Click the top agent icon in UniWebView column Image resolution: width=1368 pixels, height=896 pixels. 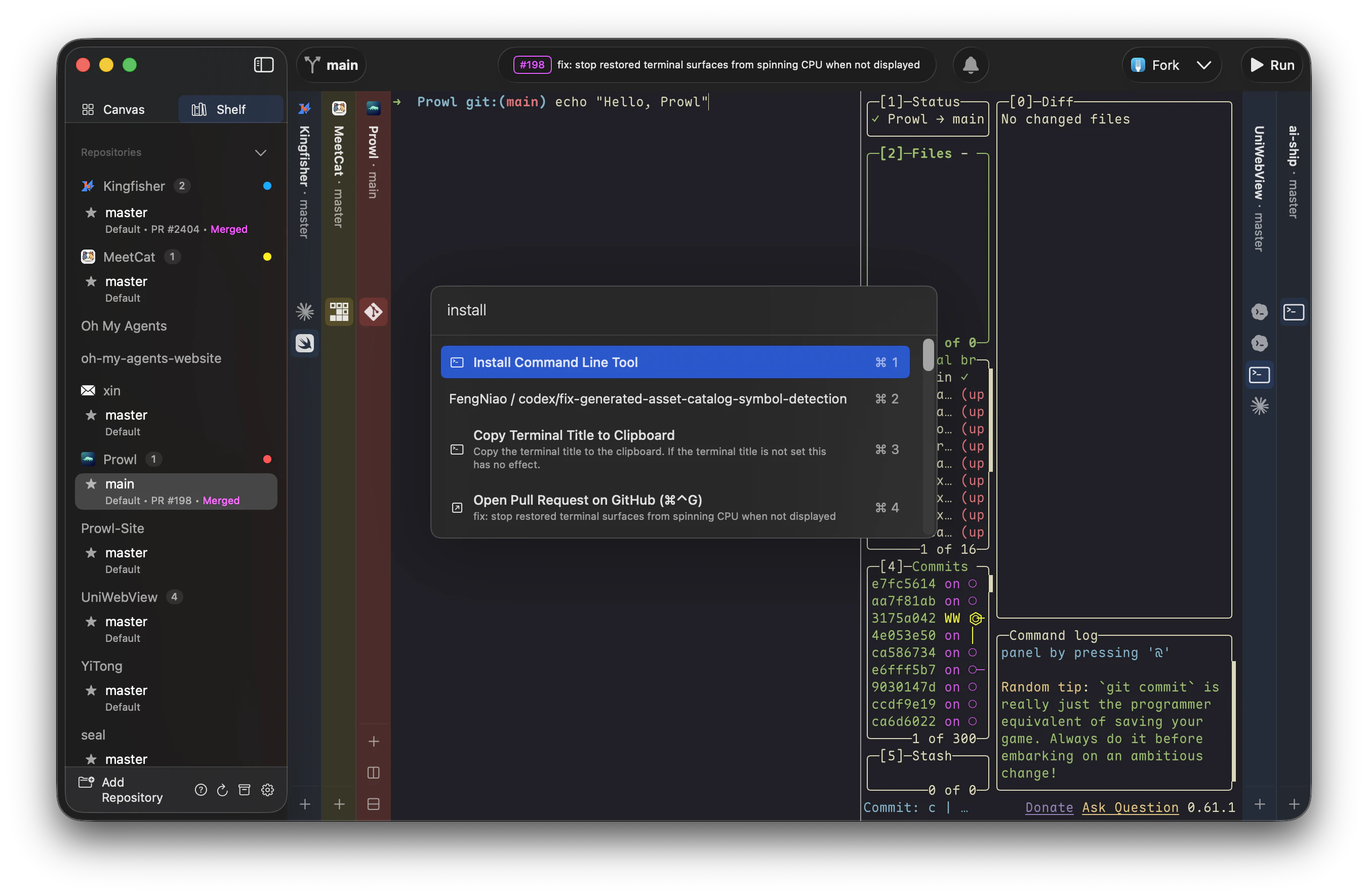click(1259, 311)
